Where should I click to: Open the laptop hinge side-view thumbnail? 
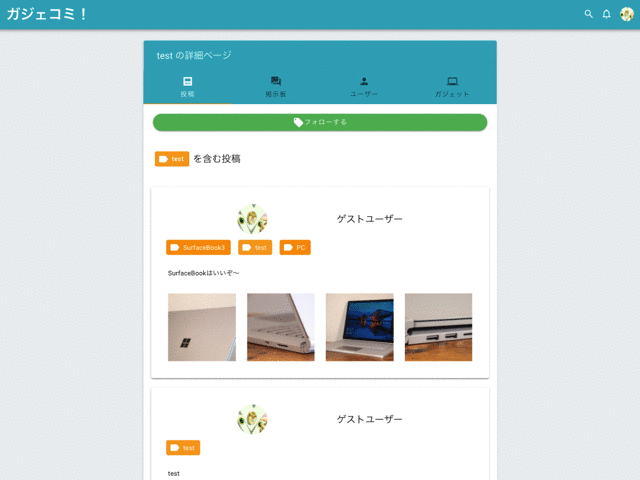pos(281,327)
